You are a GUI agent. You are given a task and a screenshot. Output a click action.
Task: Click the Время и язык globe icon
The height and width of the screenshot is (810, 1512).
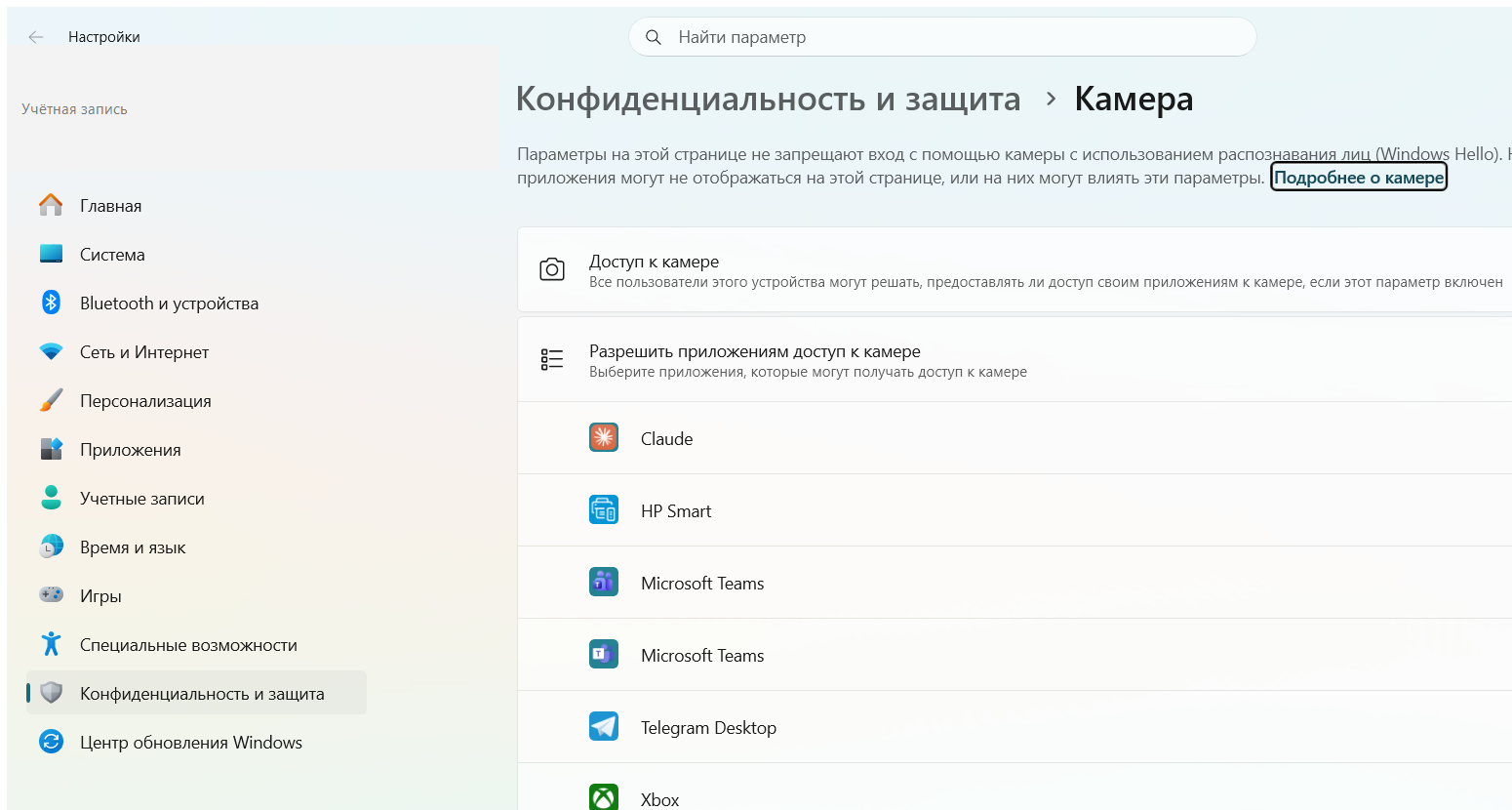pyautogui.click(x=51, y=547)
